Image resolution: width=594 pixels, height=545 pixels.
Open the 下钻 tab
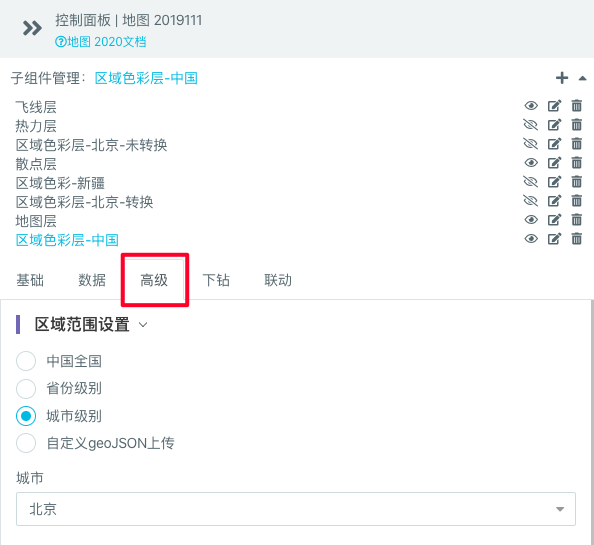[216, 280]
